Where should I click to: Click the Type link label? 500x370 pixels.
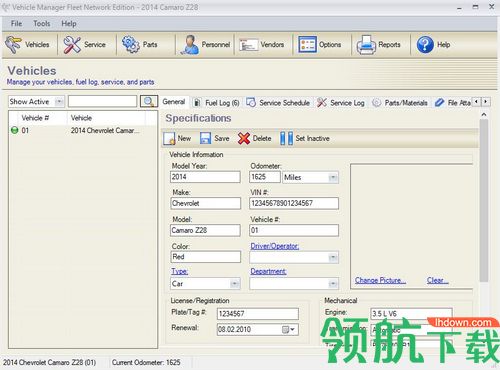(180, 271)
